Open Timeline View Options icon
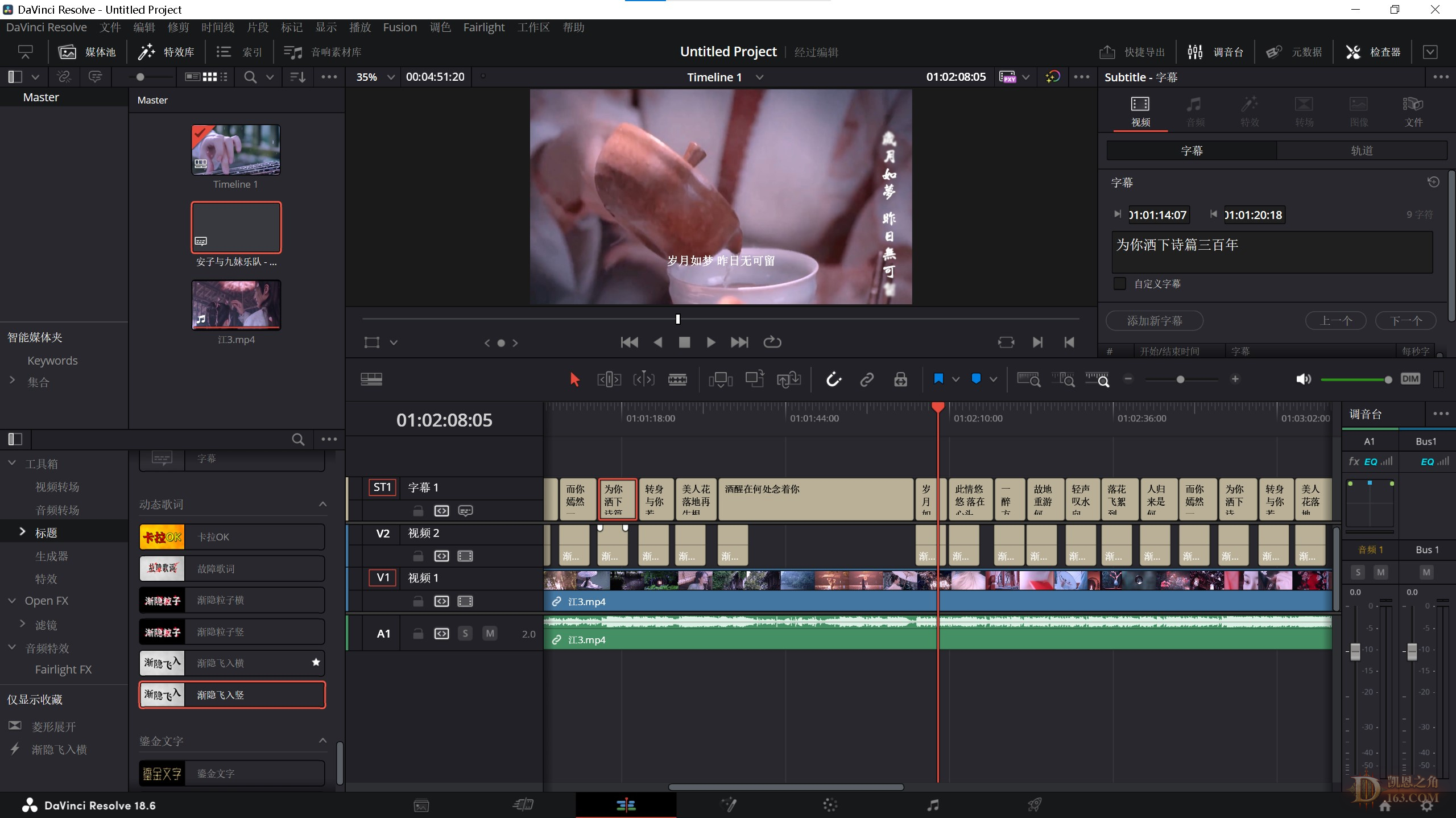Image resolution: width=1456 pixels, height=818 pixels. 371,379
